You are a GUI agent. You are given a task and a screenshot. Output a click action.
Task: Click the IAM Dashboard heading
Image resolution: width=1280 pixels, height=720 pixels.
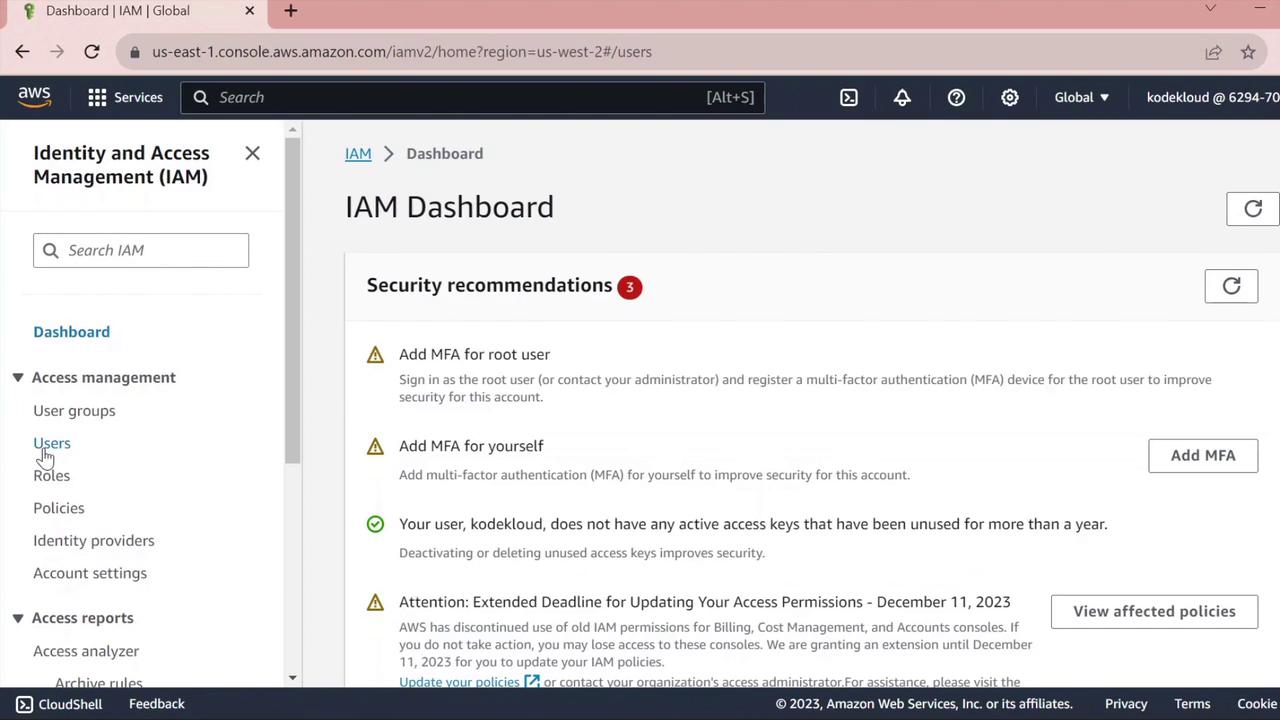tap(449, 207)
